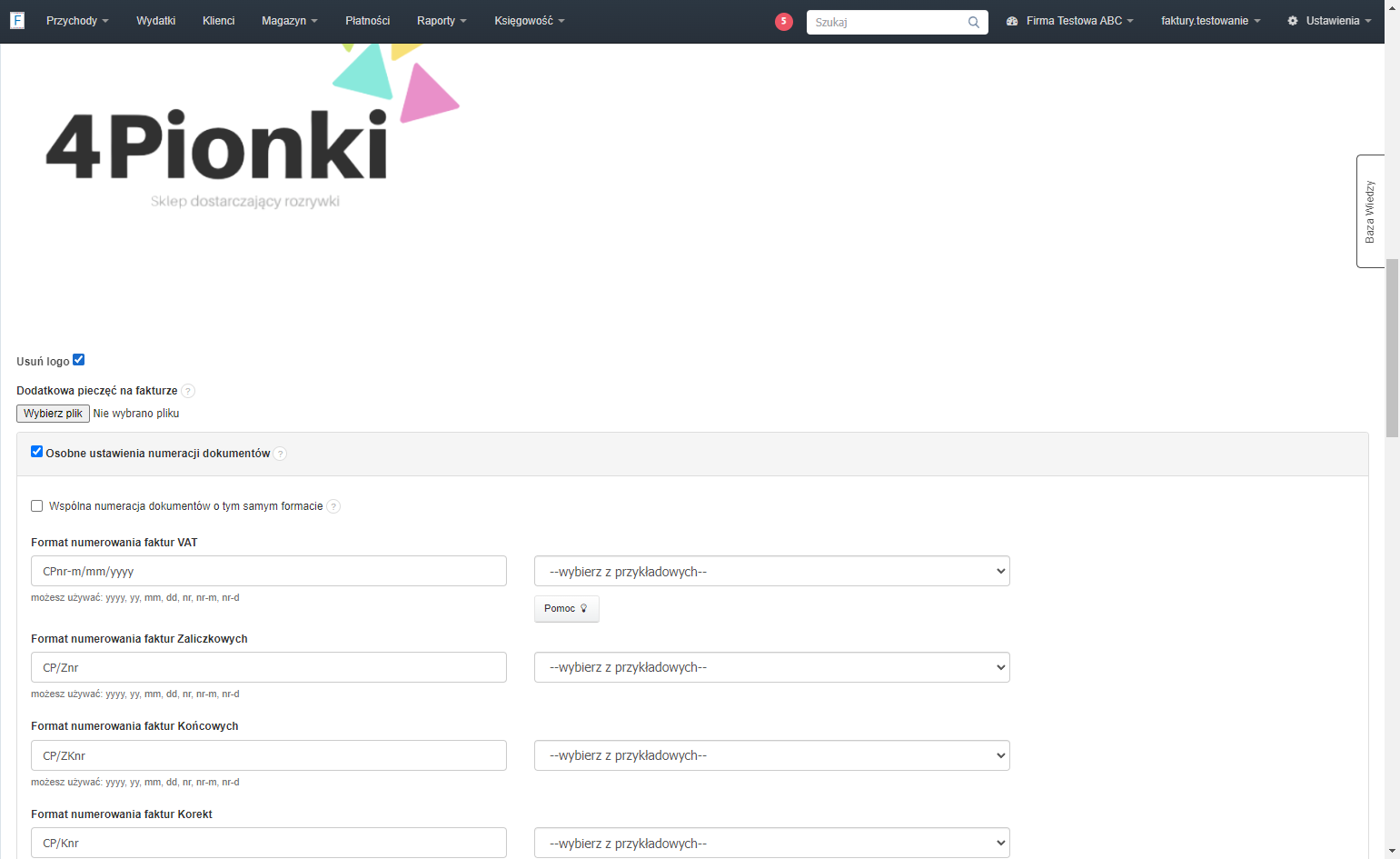The width and height of the screenshot is (1400, 859).
Task: Click the dashboard icon by Firma Testowa ABC
Action: tap(1012, 21)
